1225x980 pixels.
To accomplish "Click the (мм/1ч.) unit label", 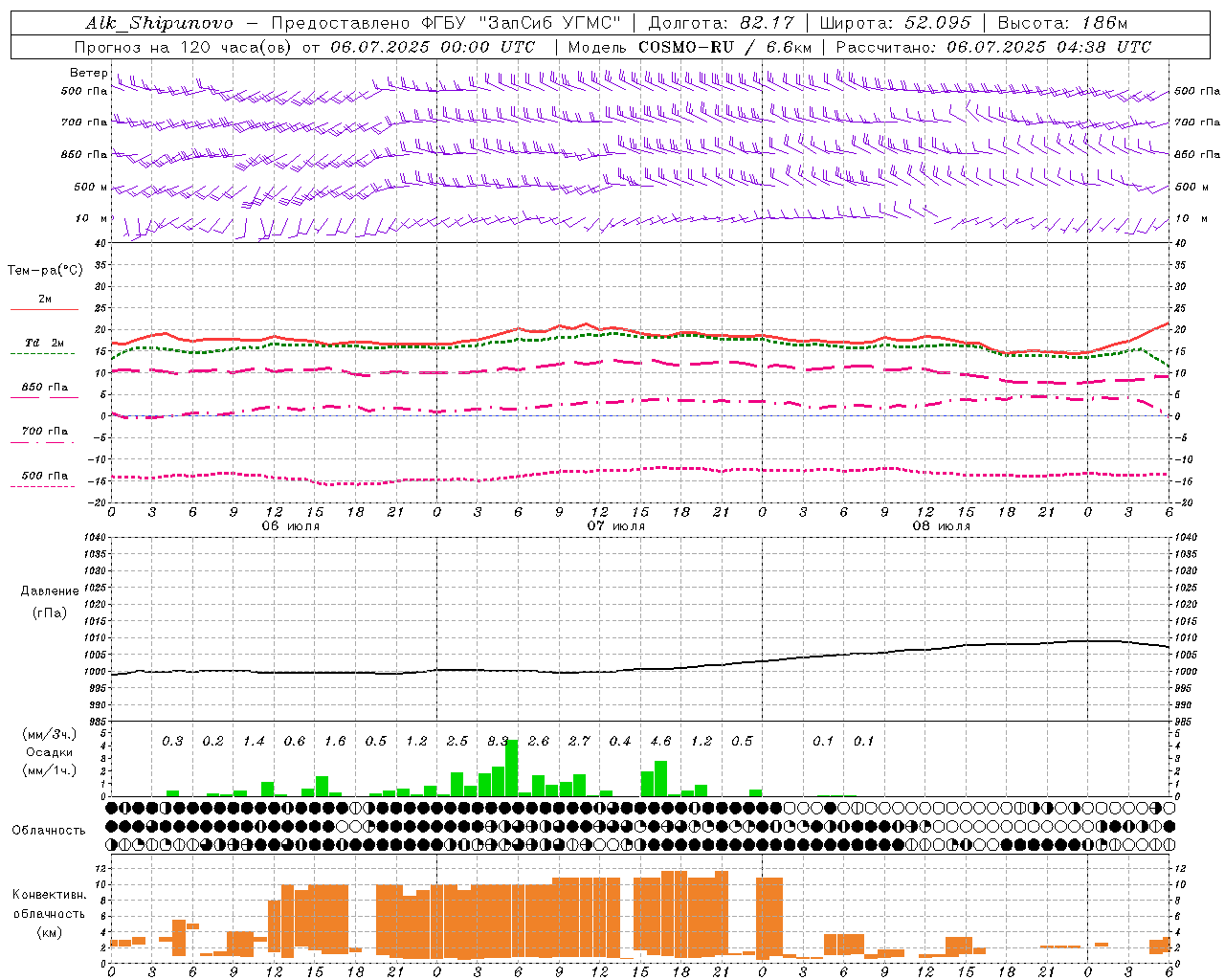I will click(x=50, y=770).
